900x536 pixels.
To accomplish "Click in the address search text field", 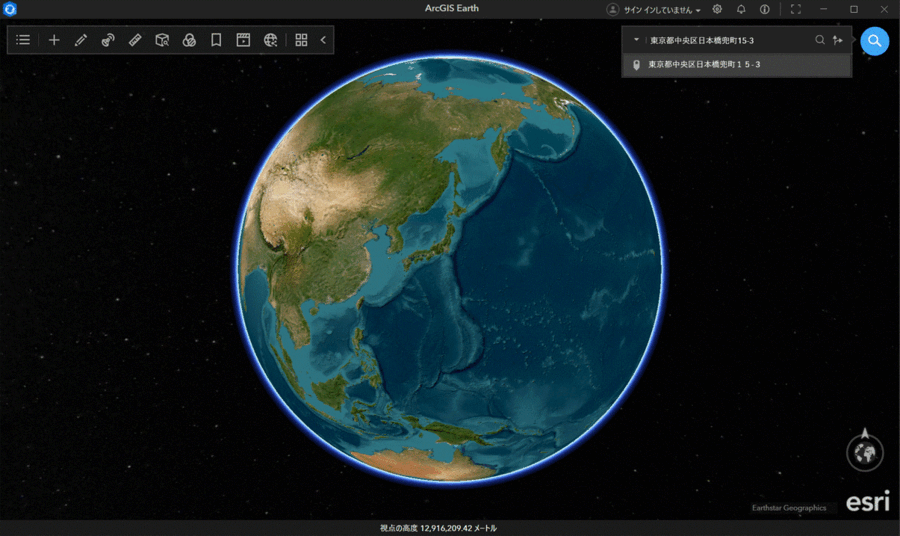I will [725, 40].
